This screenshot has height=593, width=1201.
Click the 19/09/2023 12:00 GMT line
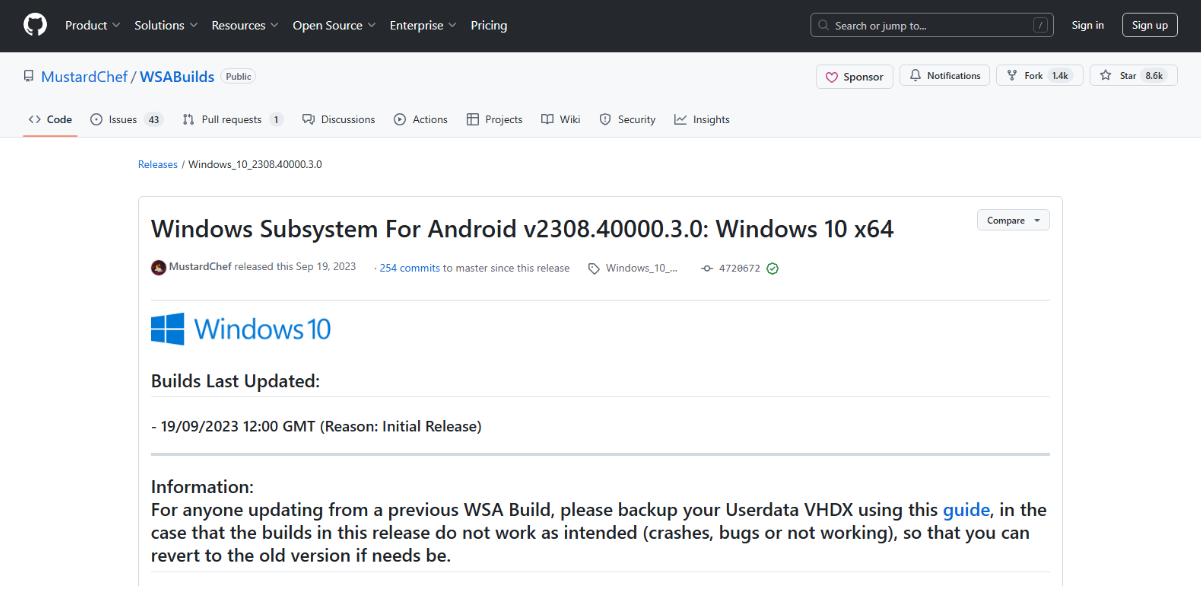316,426
